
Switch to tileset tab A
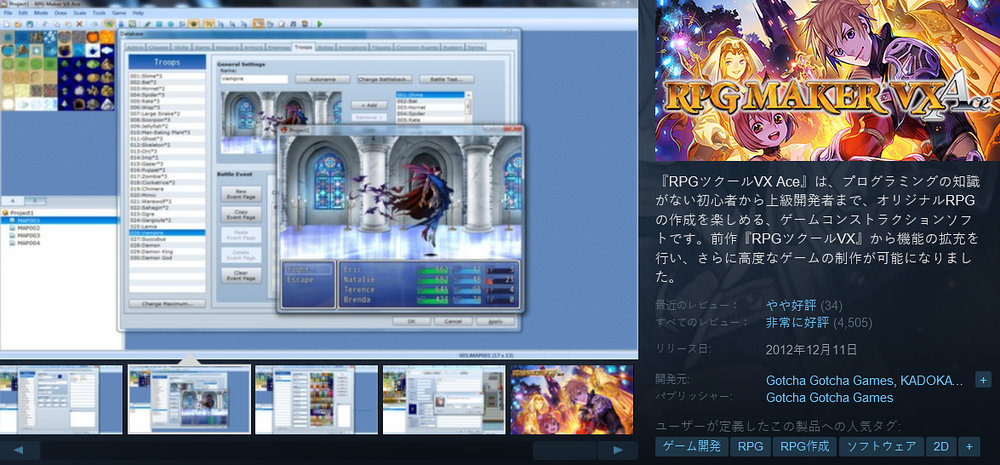pos(13,201)
